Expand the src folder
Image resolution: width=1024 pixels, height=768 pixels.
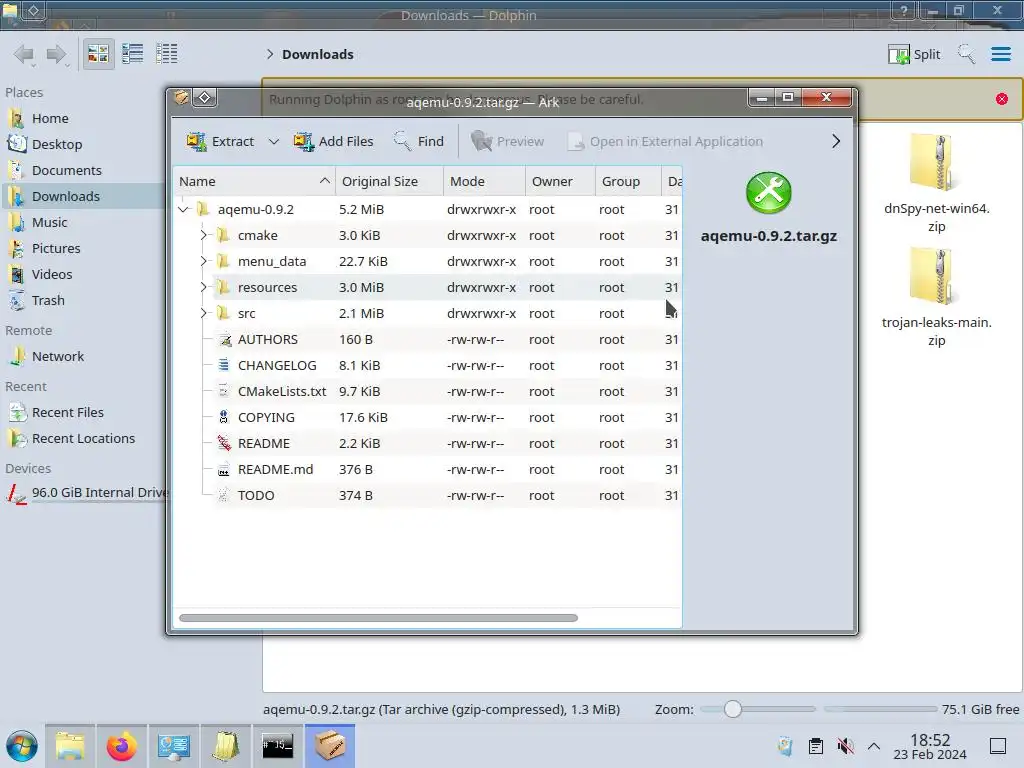tap(203, 313)
